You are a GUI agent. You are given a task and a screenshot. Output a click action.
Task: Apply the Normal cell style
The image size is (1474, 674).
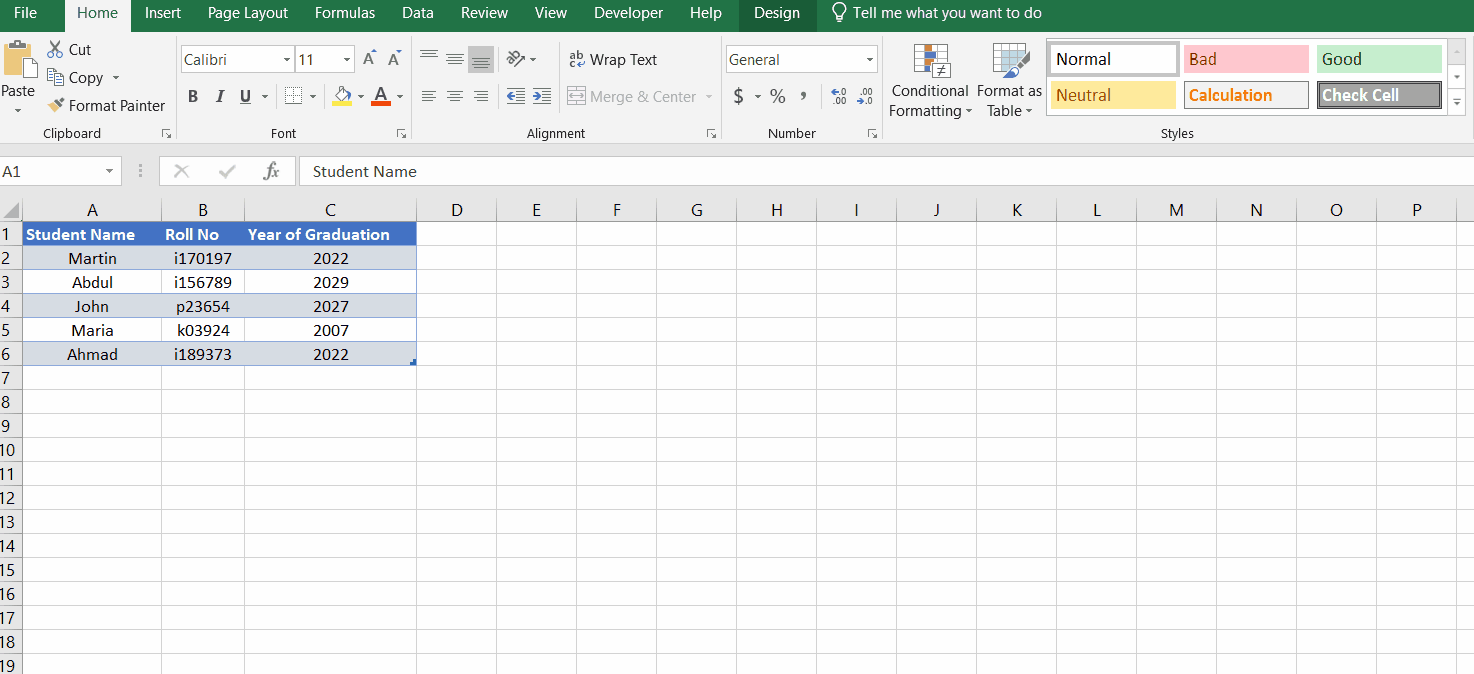tap(1114, 59)
